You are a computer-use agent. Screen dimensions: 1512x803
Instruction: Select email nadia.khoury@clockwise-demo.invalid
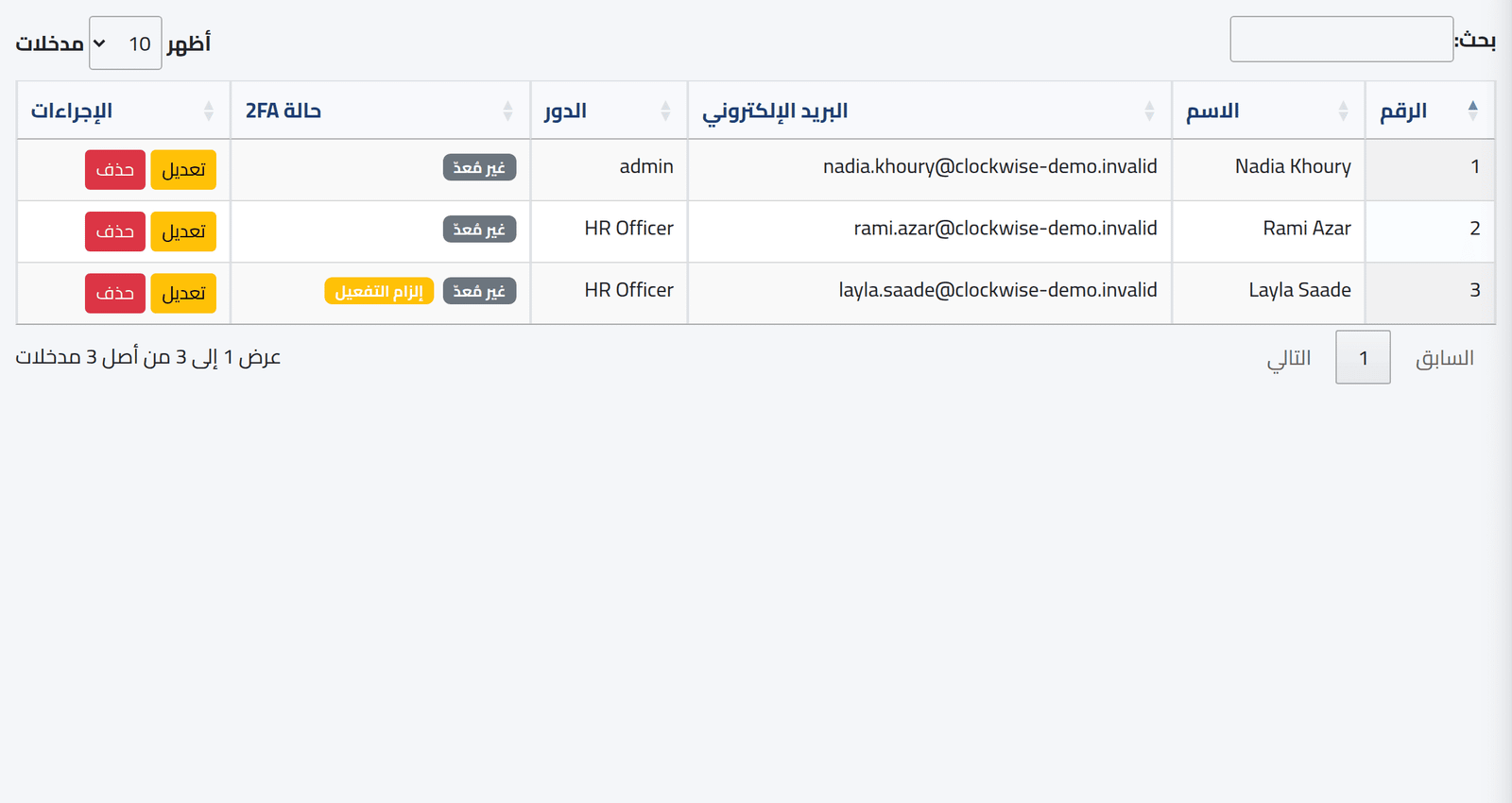tap(990, 166)
